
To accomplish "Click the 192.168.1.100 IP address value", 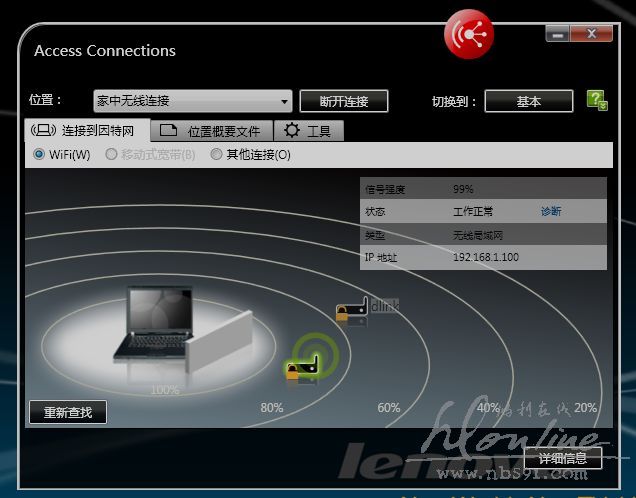I will [486, 257].
